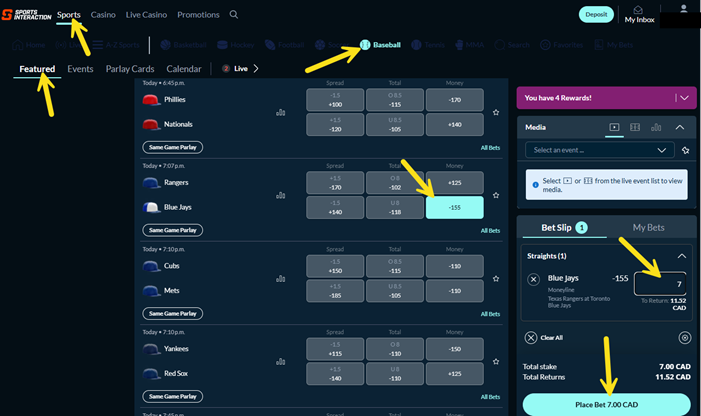Favorite the Rangers vs Blue Jays game star
This screenshot has width=701, height=416.
[x=496, y=195]
